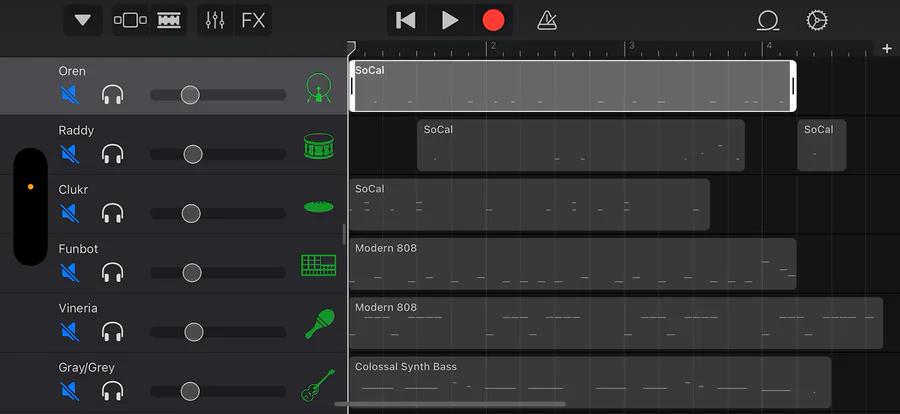Select the Raddy track name

(76, 131)
